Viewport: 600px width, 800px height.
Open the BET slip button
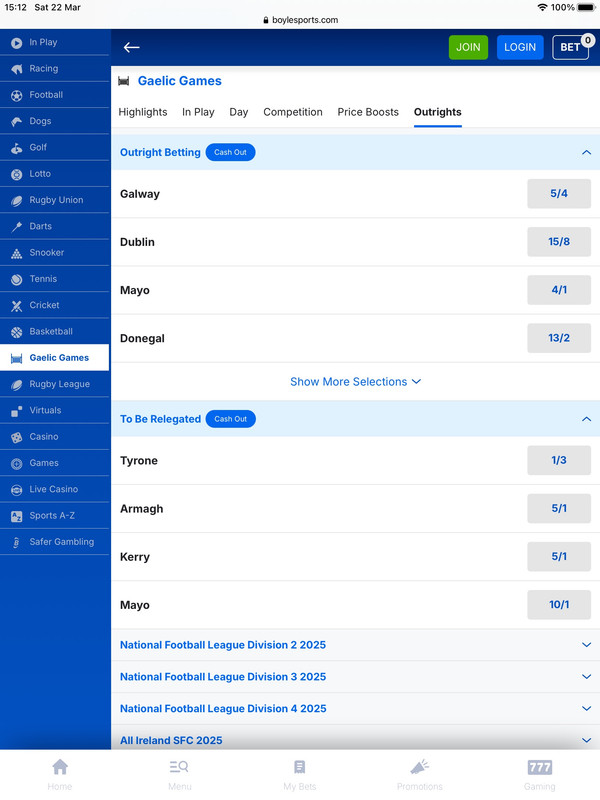coord(571,47)
